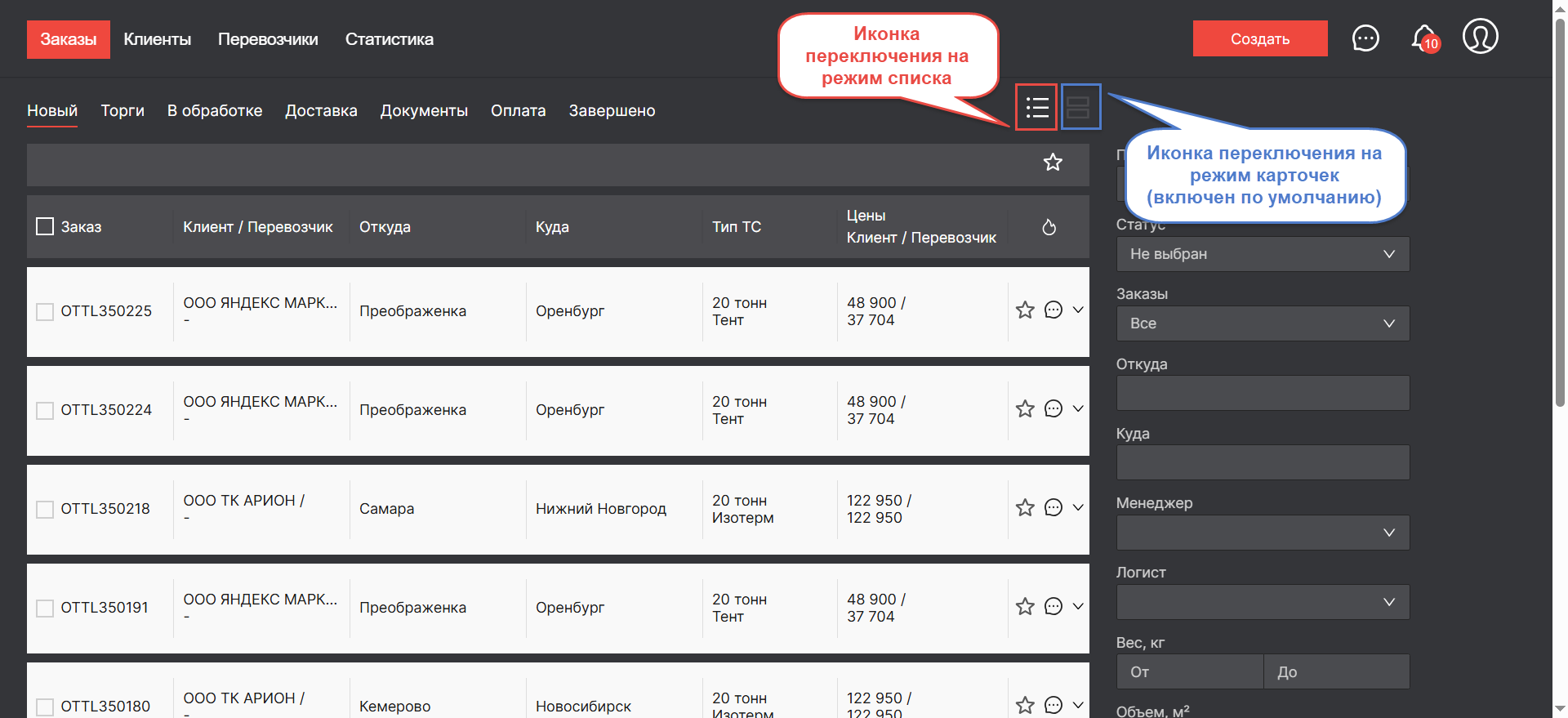
Task: Open the Статус dropdown showing Не выбран
Action: click(1262, 254)
